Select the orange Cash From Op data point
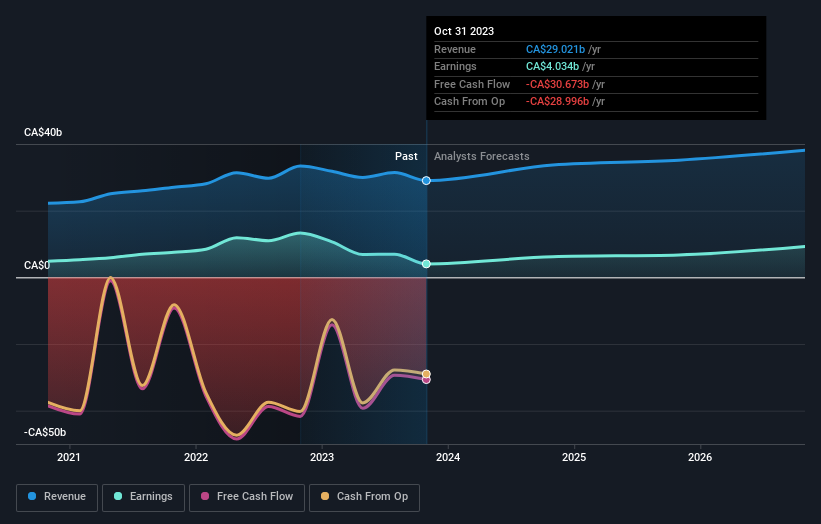 click(x=426, y=374)
